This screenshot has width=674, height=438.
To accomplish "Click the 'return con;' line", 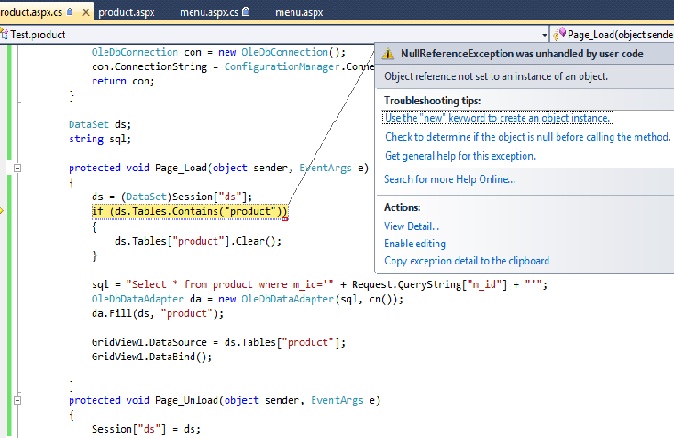I will (123, 80).
